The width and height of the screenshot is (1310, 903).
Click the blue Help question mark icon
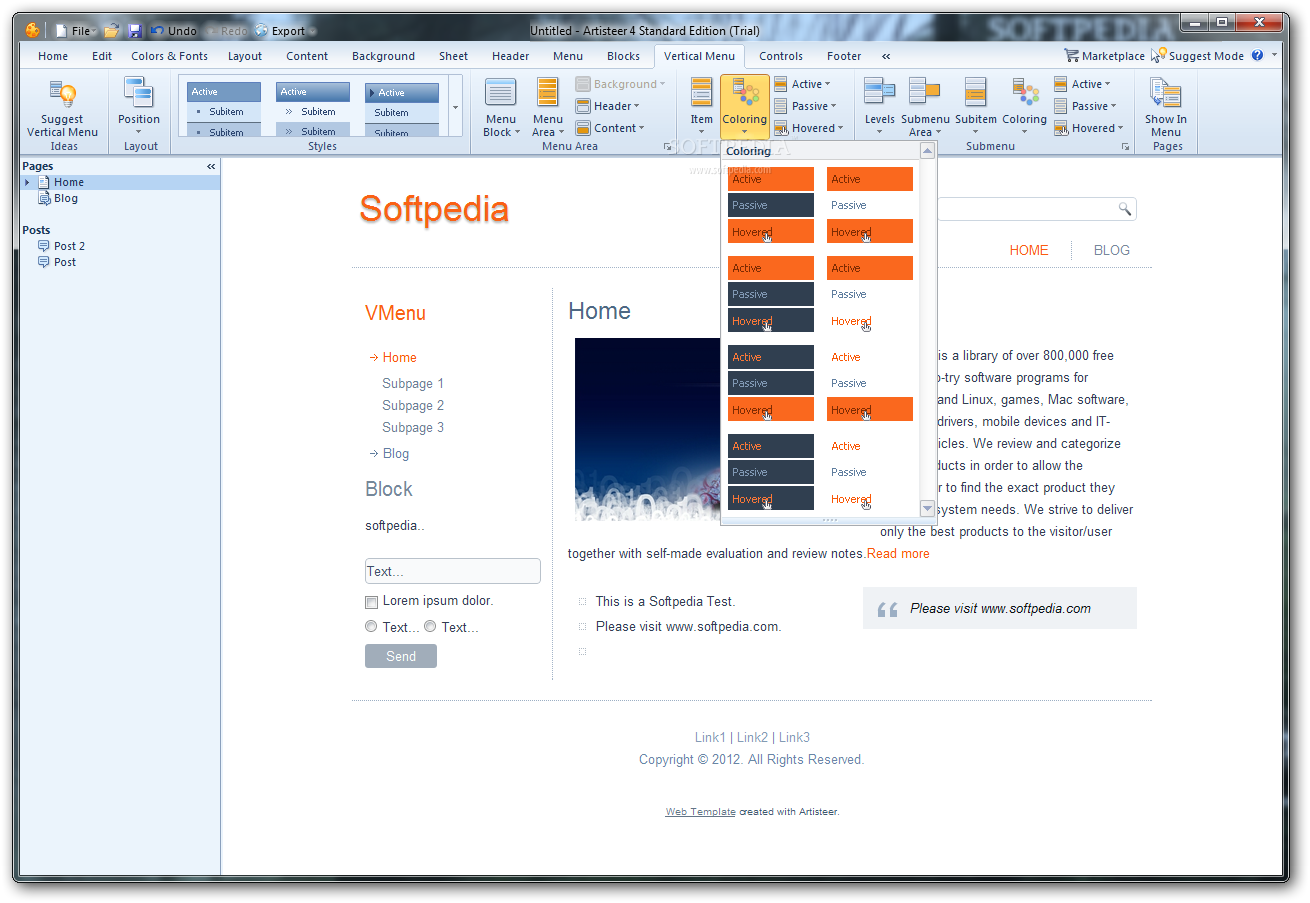pyautogui.click(x=1257, y=56)
